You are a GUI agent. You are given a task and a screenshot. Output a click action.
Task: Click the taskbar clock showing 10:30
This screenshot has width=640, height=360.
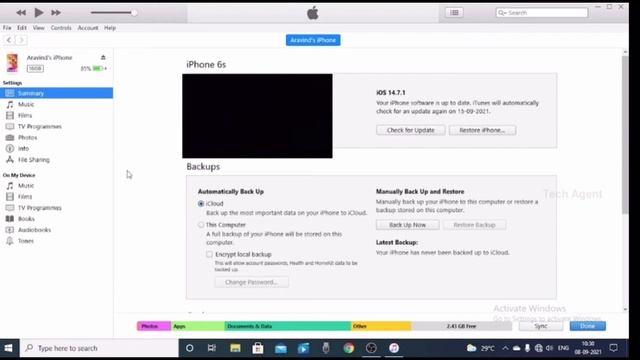[588, 348]
